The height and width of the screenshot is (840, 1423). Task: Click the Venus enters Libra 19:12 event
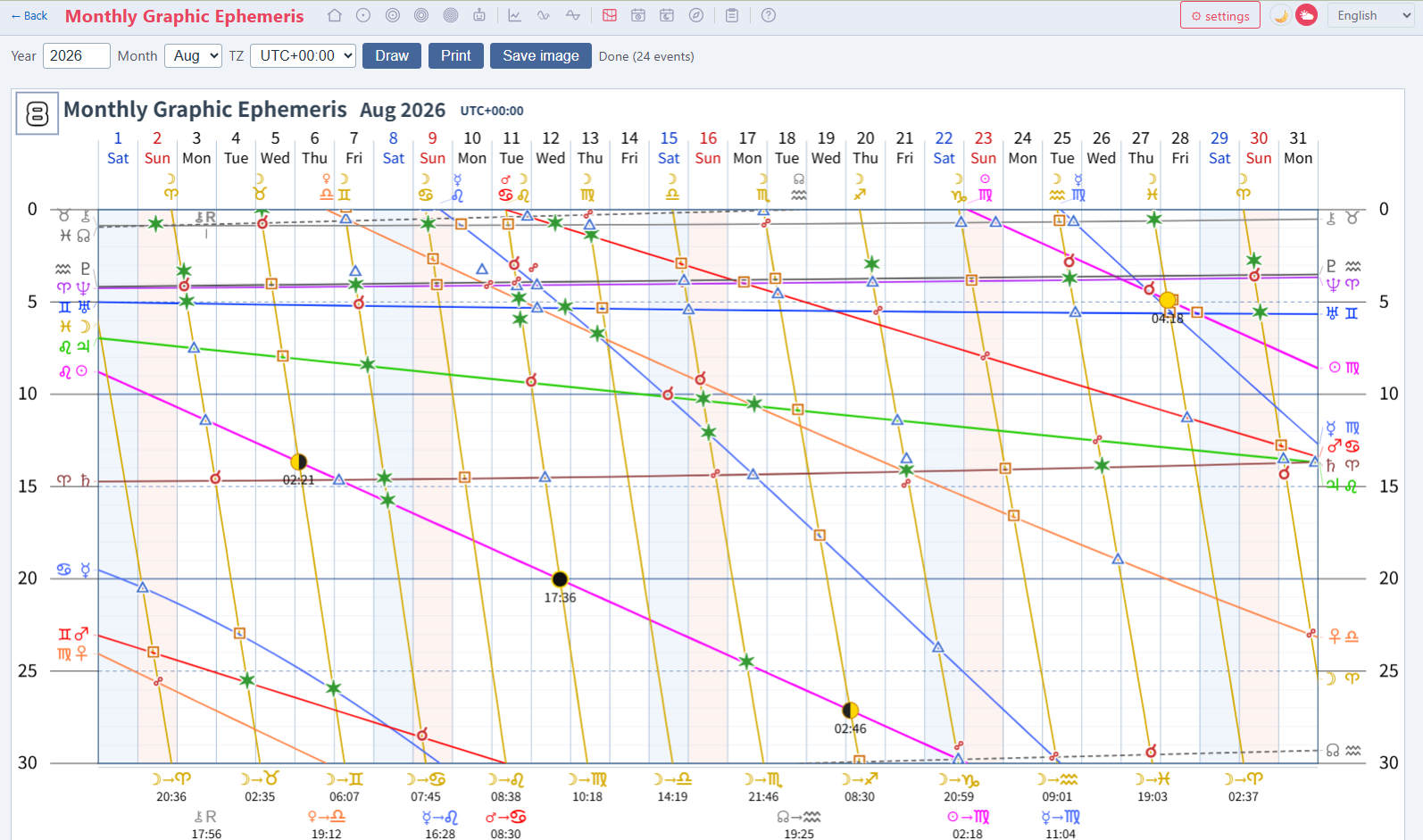coord(327,825)
